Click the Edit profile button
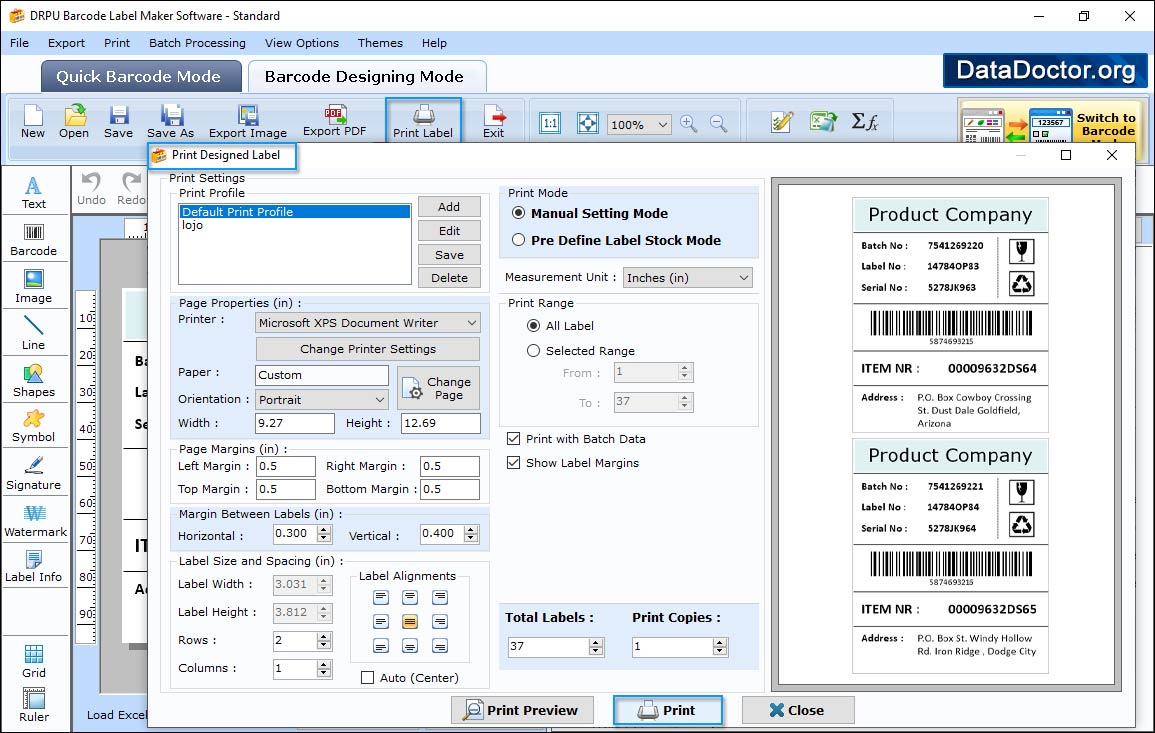 tap(449, 231)
